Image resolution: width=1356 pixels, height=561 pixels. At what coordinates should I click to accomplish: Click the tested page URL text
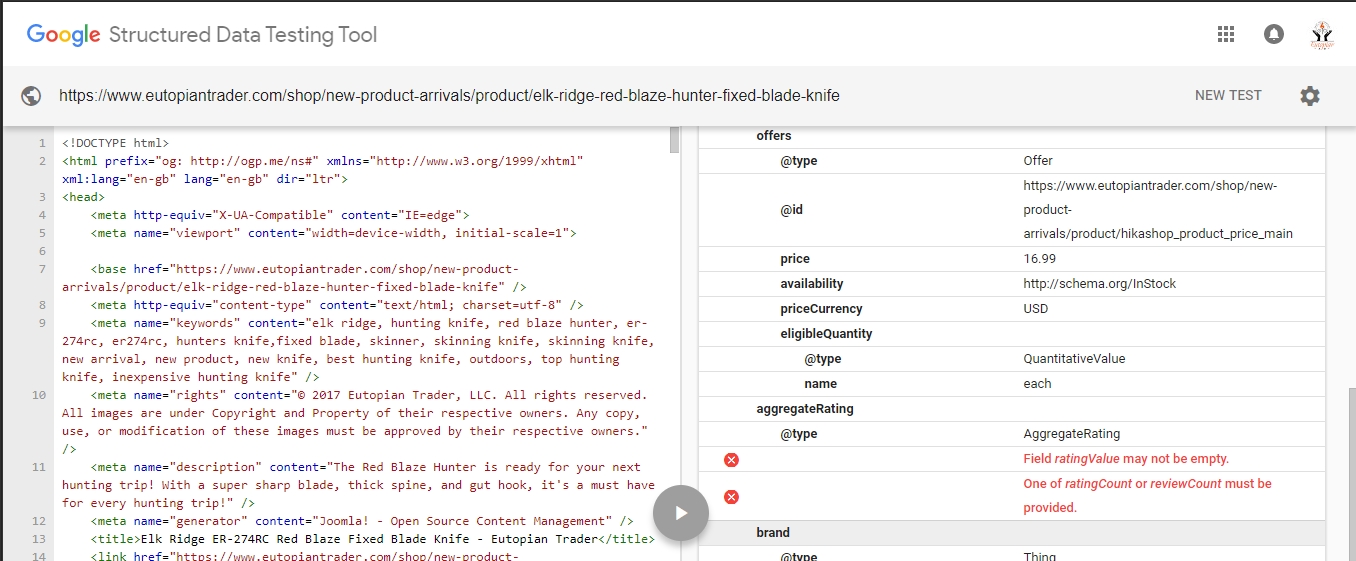(449, 96)
